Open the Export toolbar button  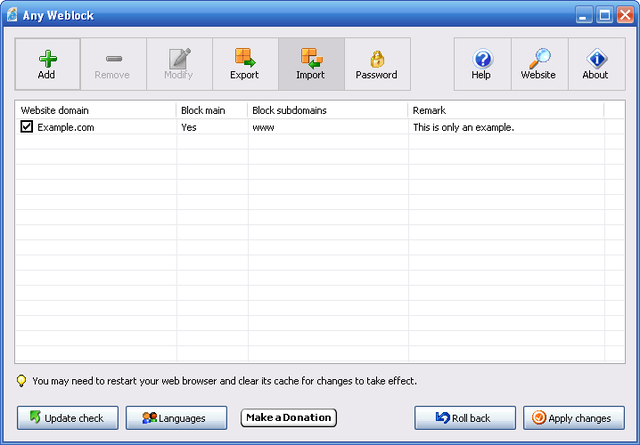coord(245,64)
